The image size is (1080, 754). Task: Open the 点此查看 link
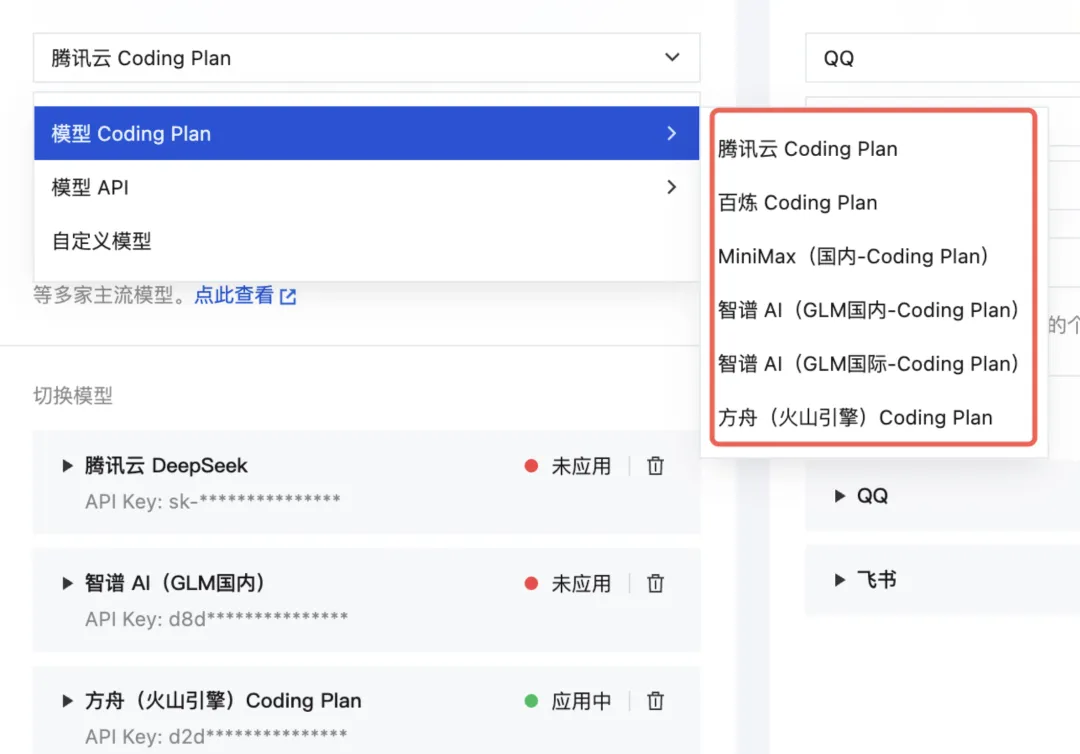234,295
